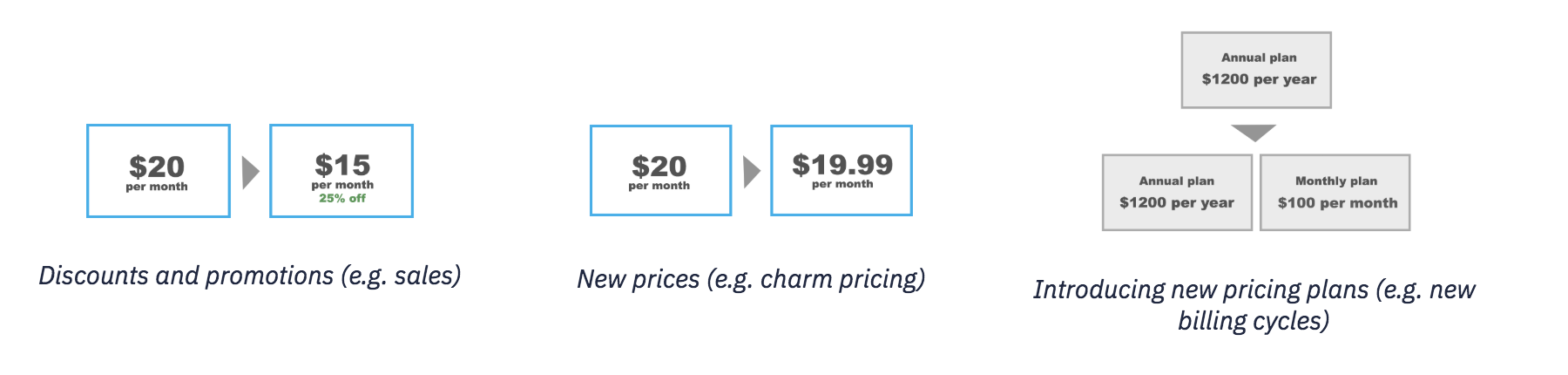Select the $20 box left of the $19.99 box
1568x375 pixels.
click(x=660, y=171)
